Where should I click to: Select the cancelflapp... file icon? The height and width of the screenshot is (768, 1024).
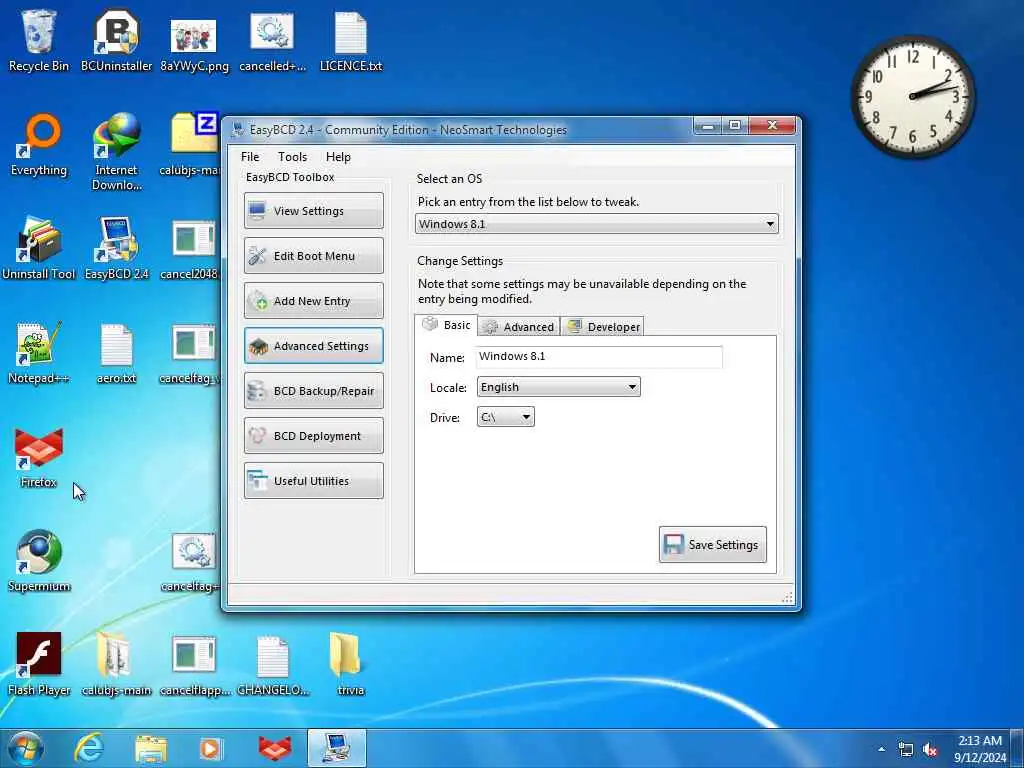(x=194, y=664)
